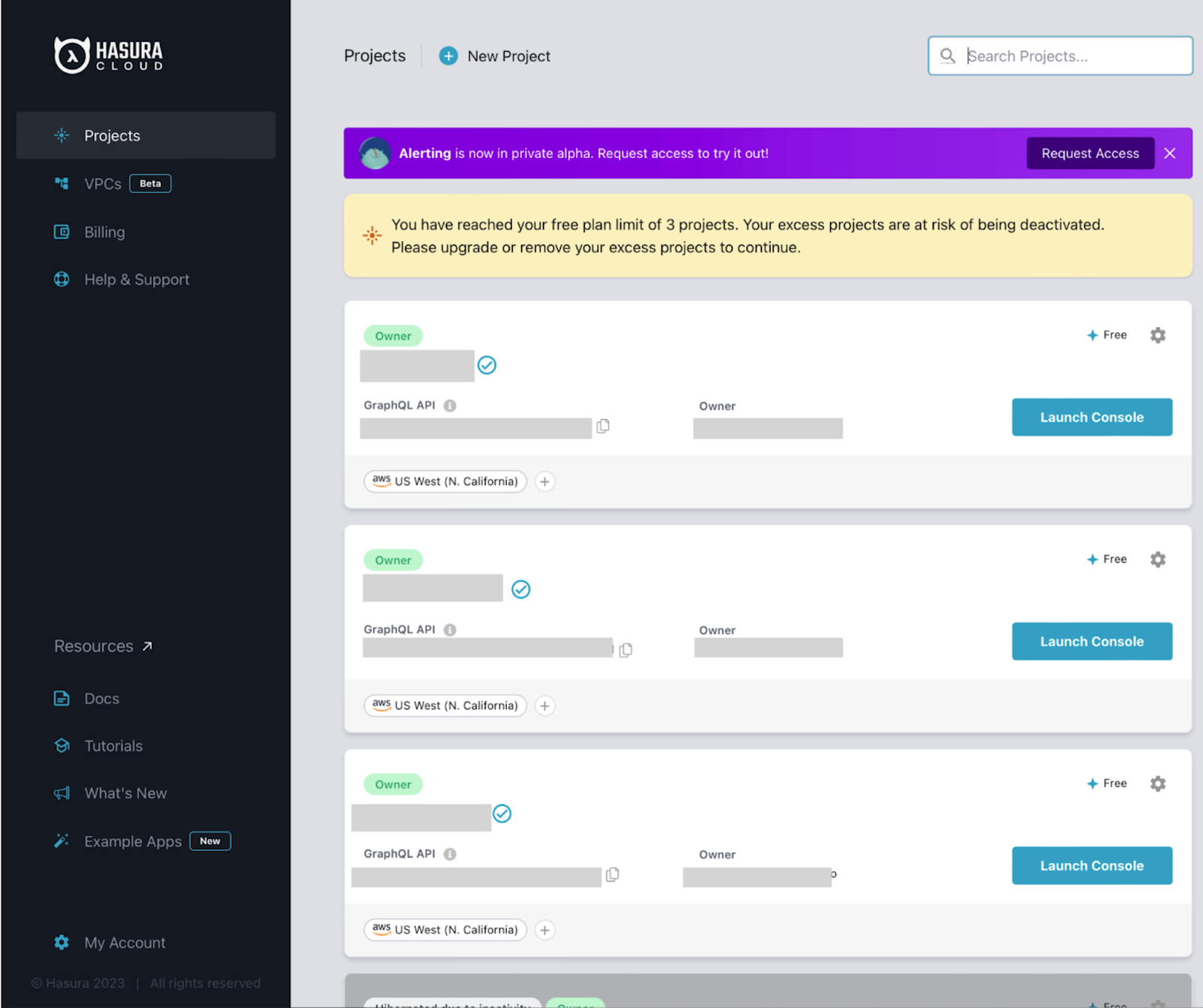Open settings gear of the second project
1203x1008 pixels.
(1158, 559)
